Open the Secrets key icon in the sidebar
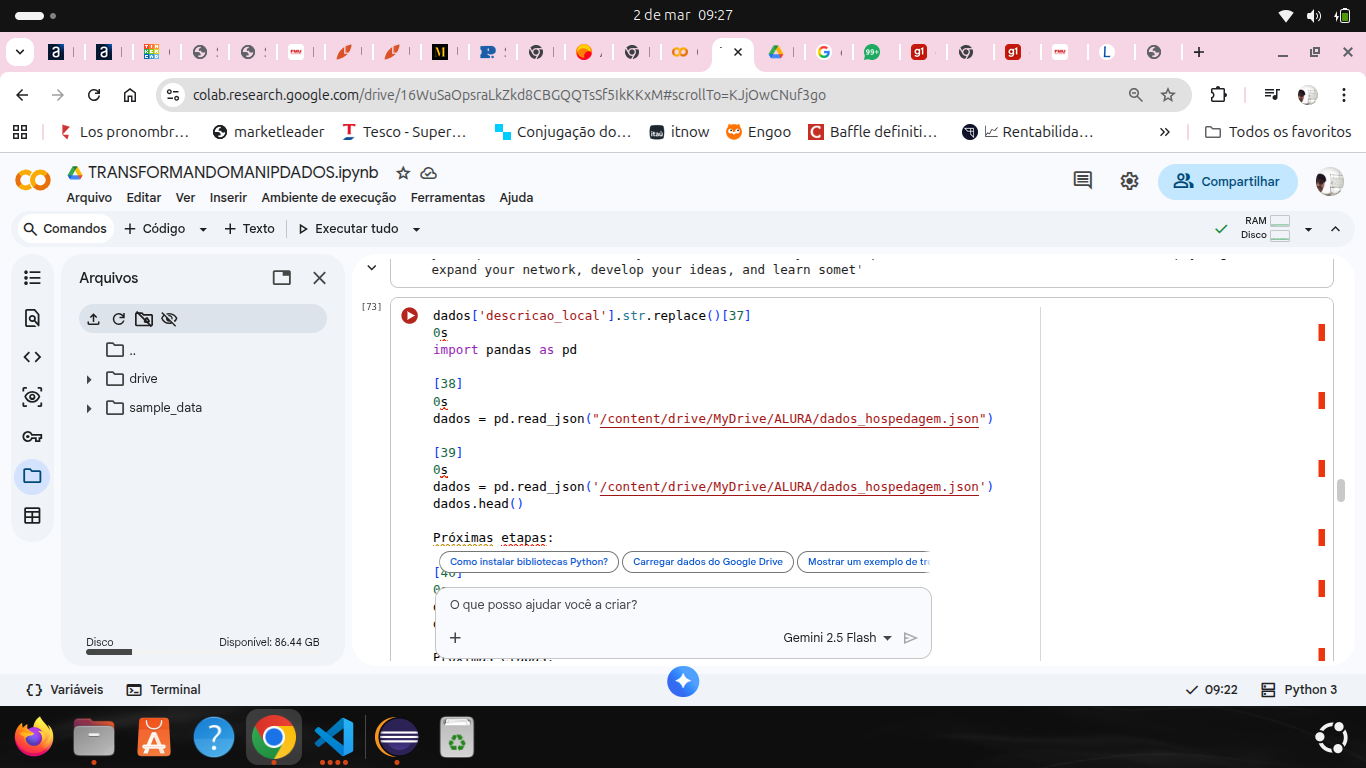This screenshot has width=1366, height=768. (32, 437)
